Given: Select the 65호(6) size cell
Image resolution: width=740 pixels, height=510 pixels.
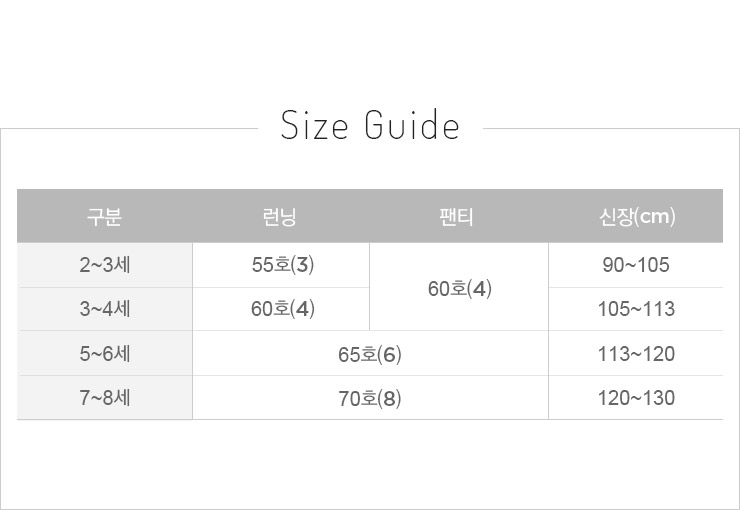Looking at the screenshot, I should [370, 354].
